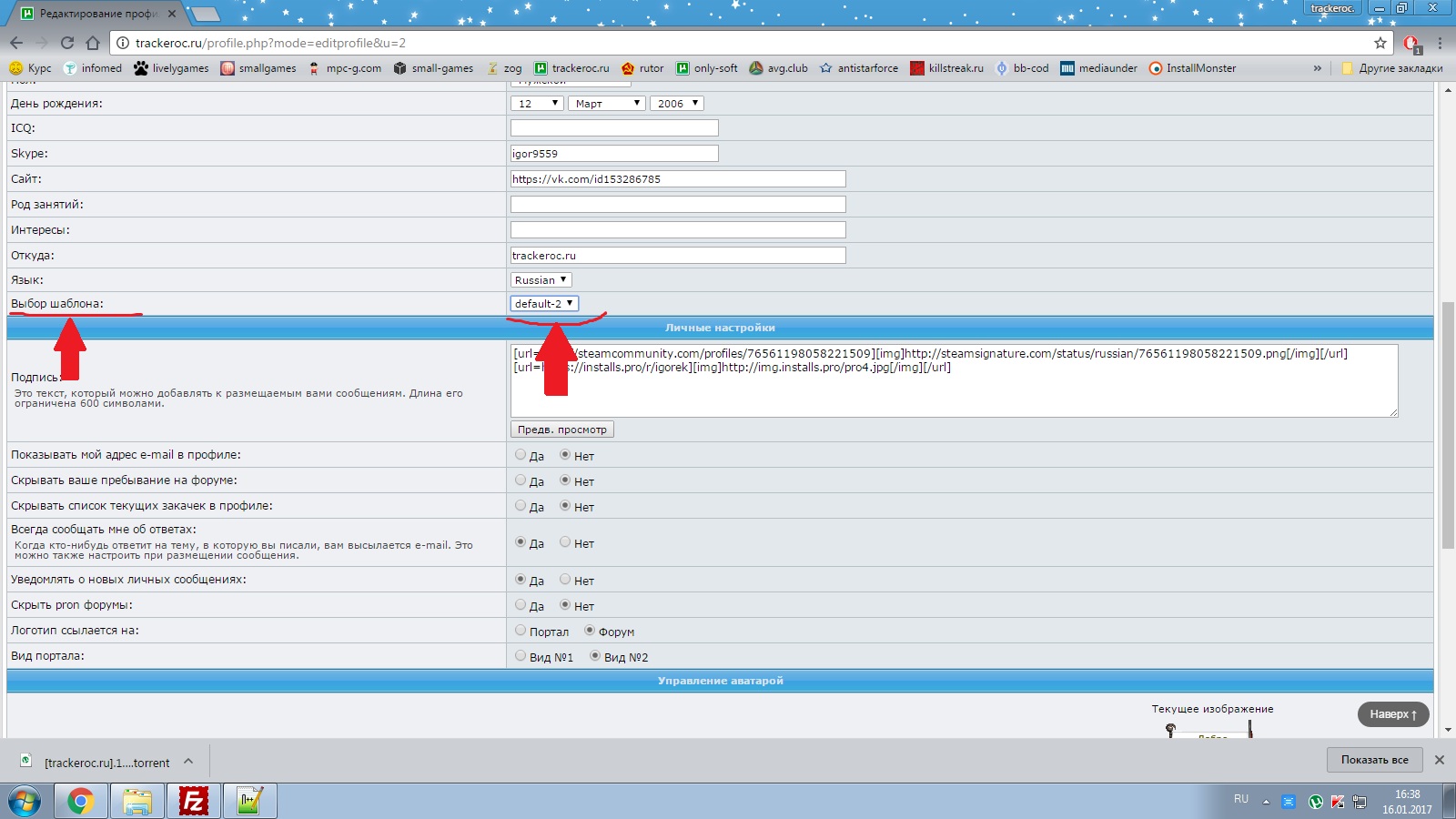Image resolution: width=1456 pixels, height=819 pixels.
Task: Open Chrome from the taskbar
Action: (81, 802)
